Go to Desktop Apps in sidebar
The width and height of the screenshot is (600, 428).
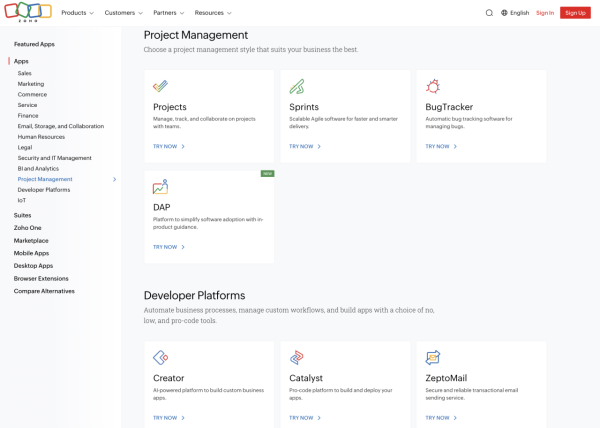pos(33,266)
